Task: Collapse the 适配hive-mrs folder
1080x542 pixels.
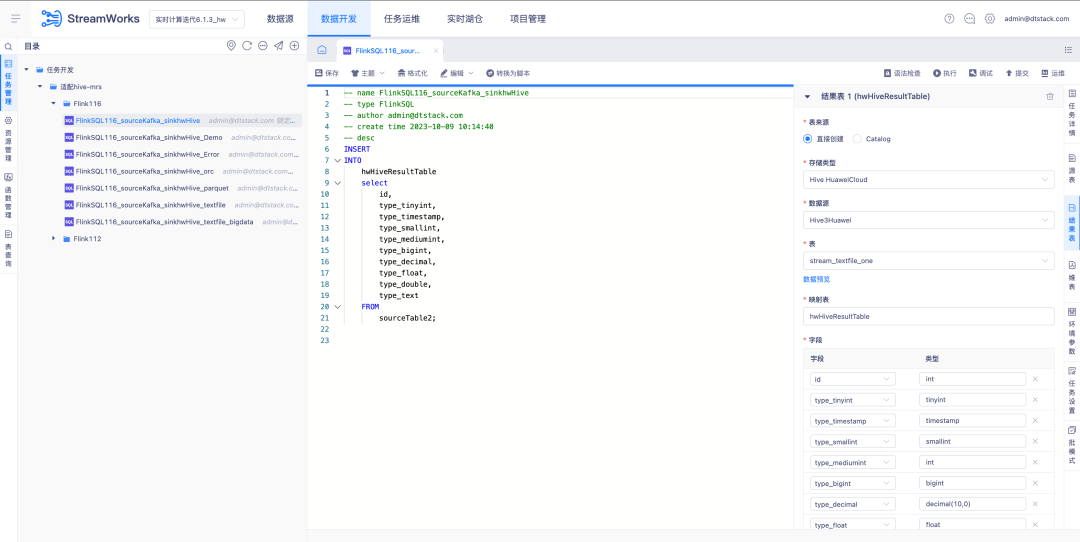Action: [x=40, y=87]
